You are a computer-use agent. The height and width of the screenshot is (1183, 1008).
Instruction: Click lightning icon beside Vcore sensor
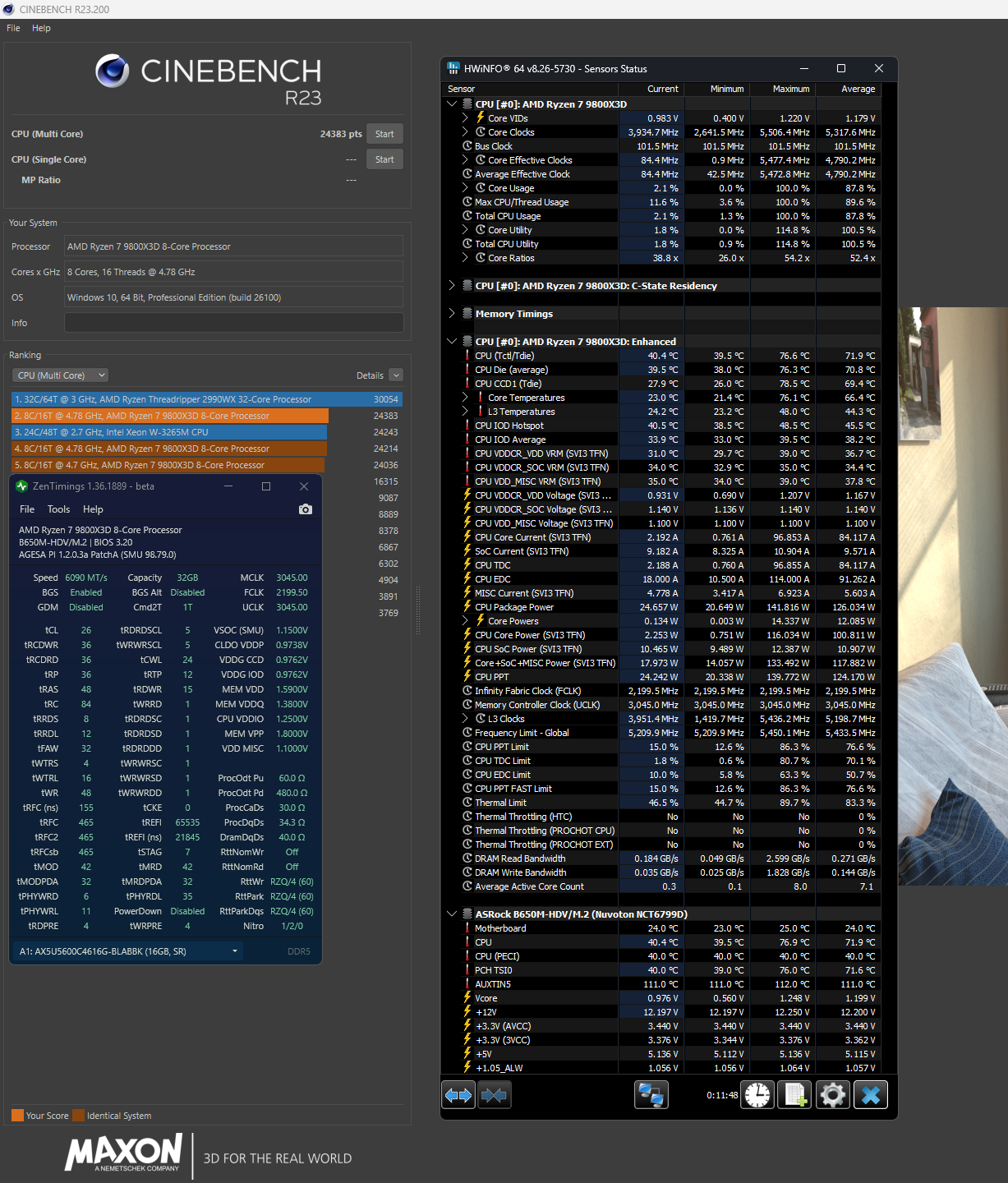[x=467, y=998]
